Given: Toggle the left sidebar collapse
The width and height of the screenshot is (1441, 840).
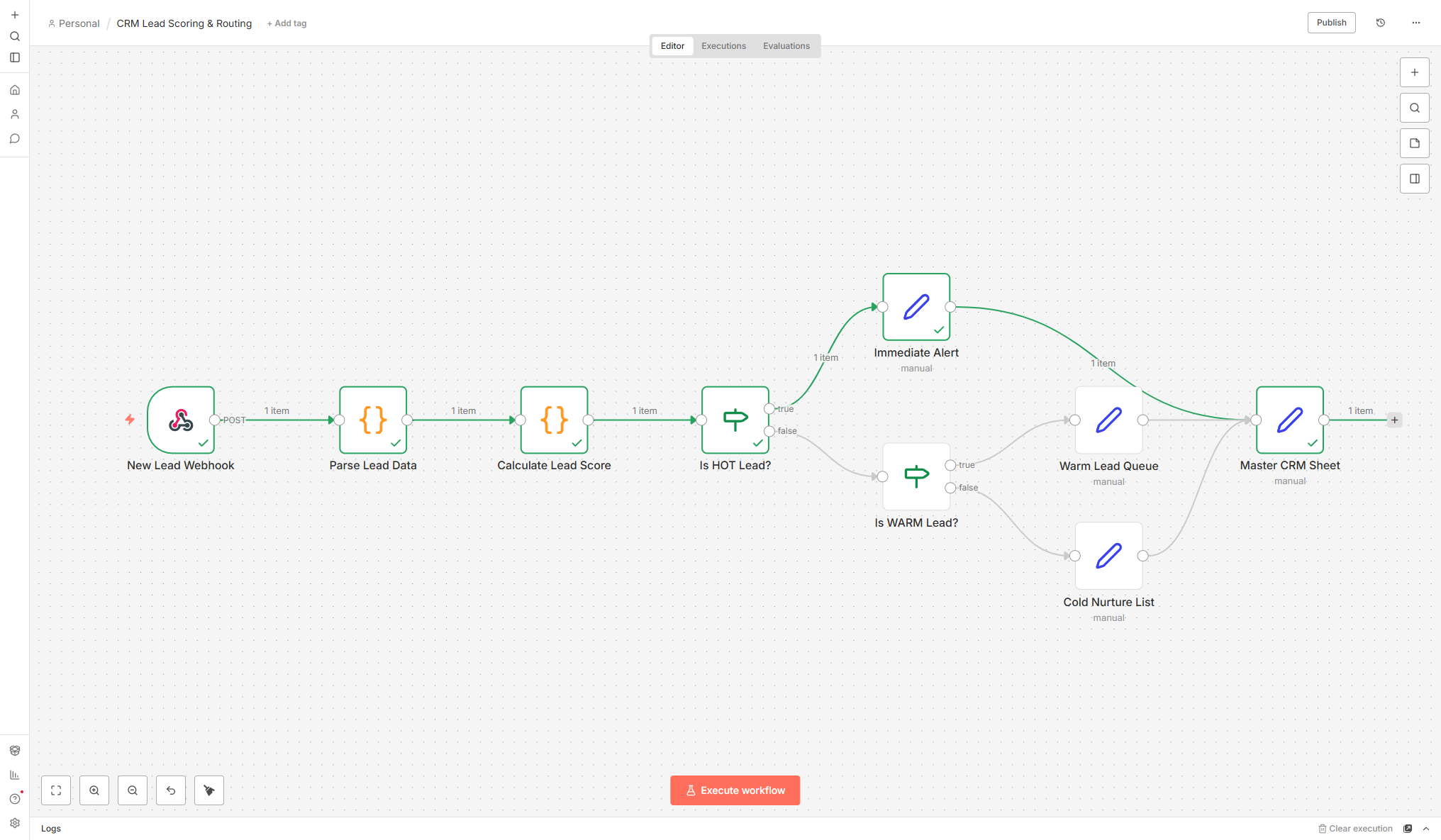Looking at the screenshot, I should [15, 57].
